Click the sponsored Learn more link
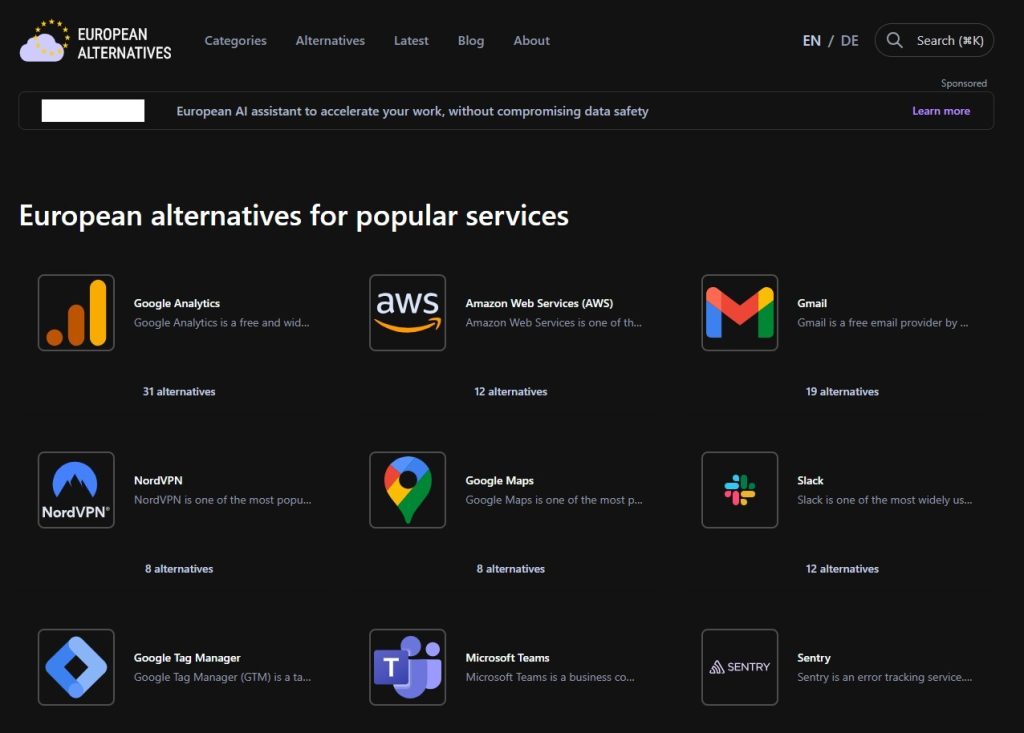1024x733 pixels. tap(940, 111)
